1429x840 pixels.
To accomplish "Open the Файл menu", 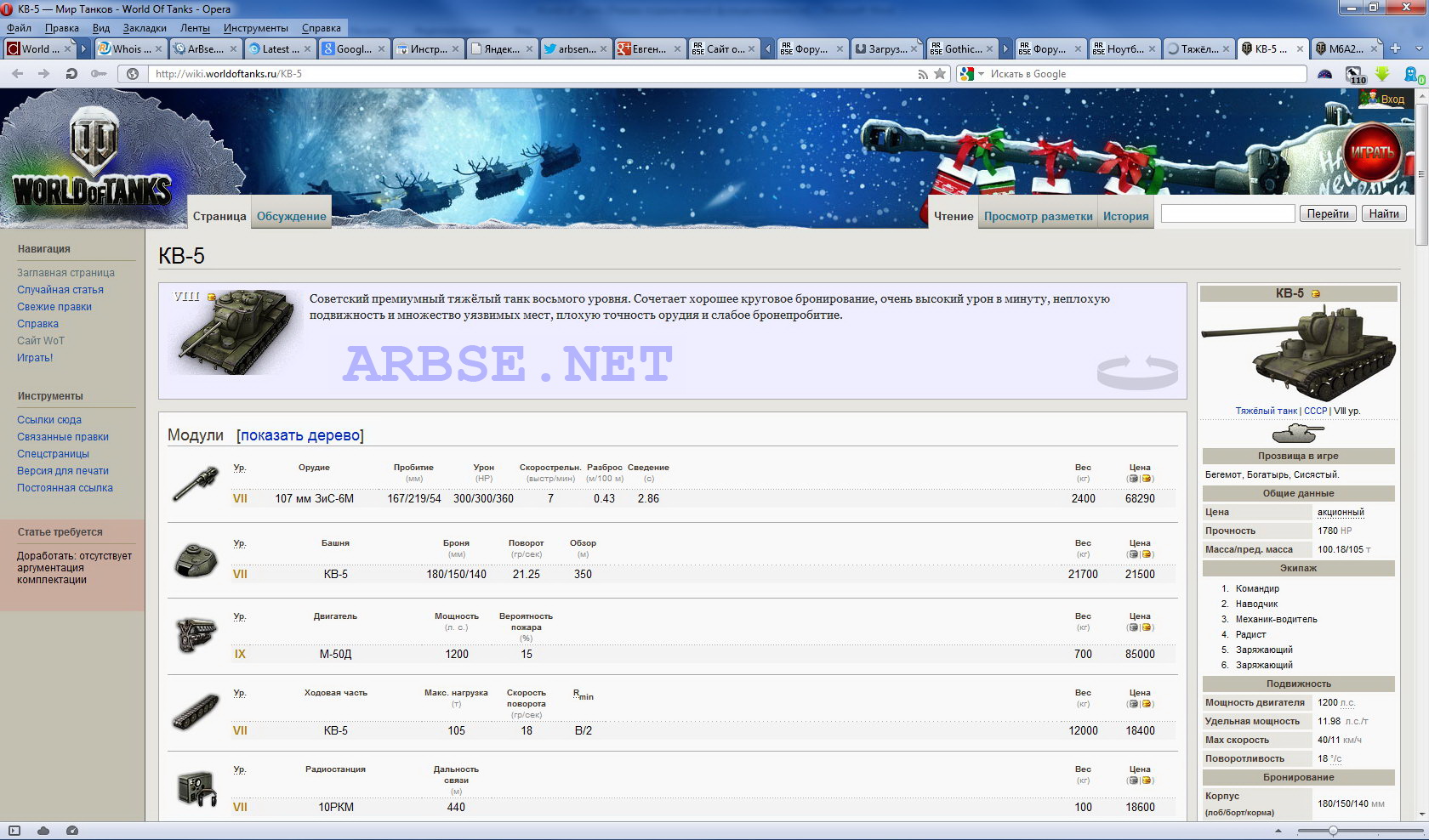I will pos(19,28).
